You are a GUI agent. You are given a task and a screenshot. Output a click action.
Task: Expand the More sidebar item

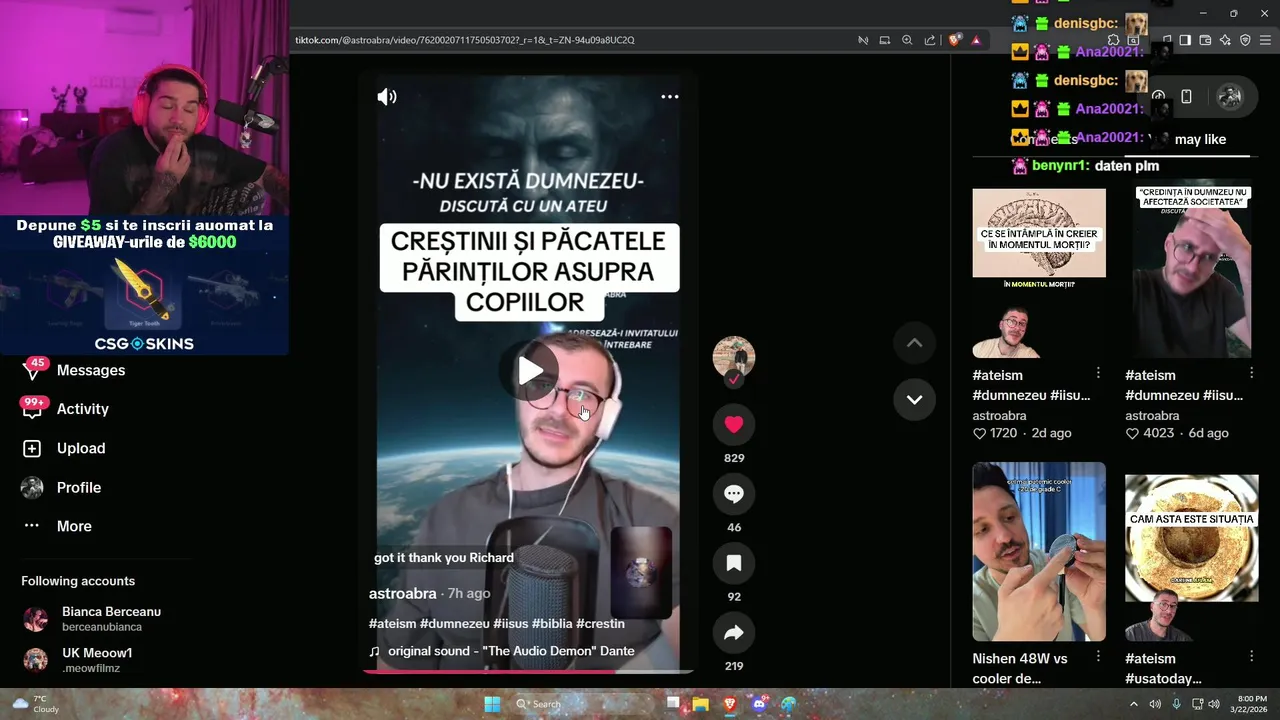click(x=73, y=526)
